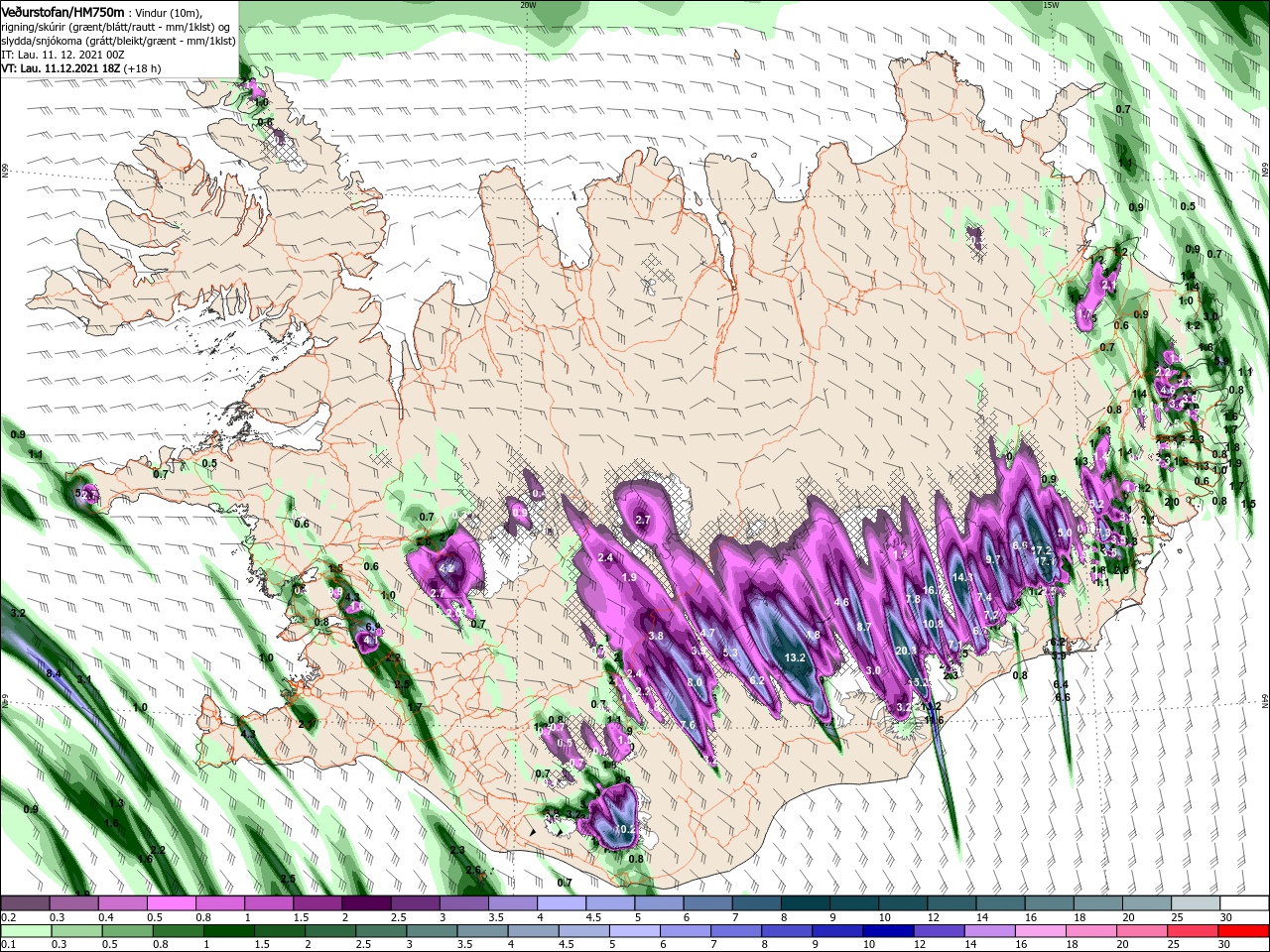This screenshot has width=1270, height=952.
Task: Select the dark navy blue rain legend swatch
Action: click(x=886, y=931)
